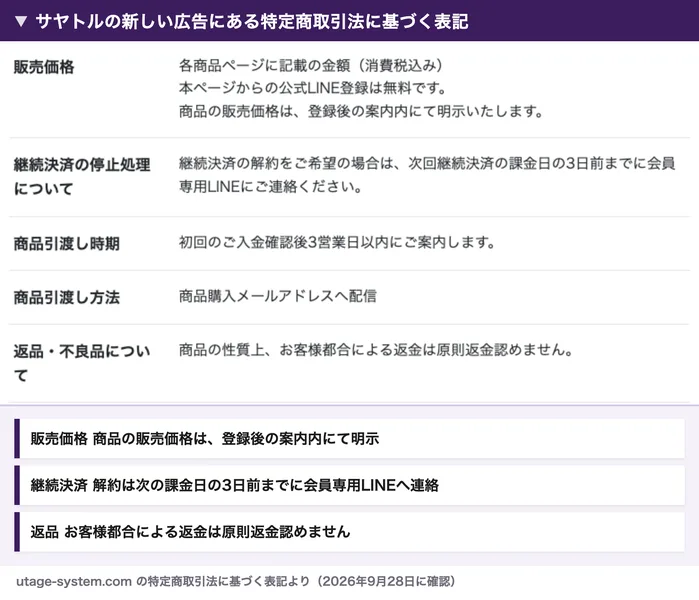Click the utage-system.com source footnote
Image resolution: width=699 pixels, height=600 pixels.
[x=235, y=581]
